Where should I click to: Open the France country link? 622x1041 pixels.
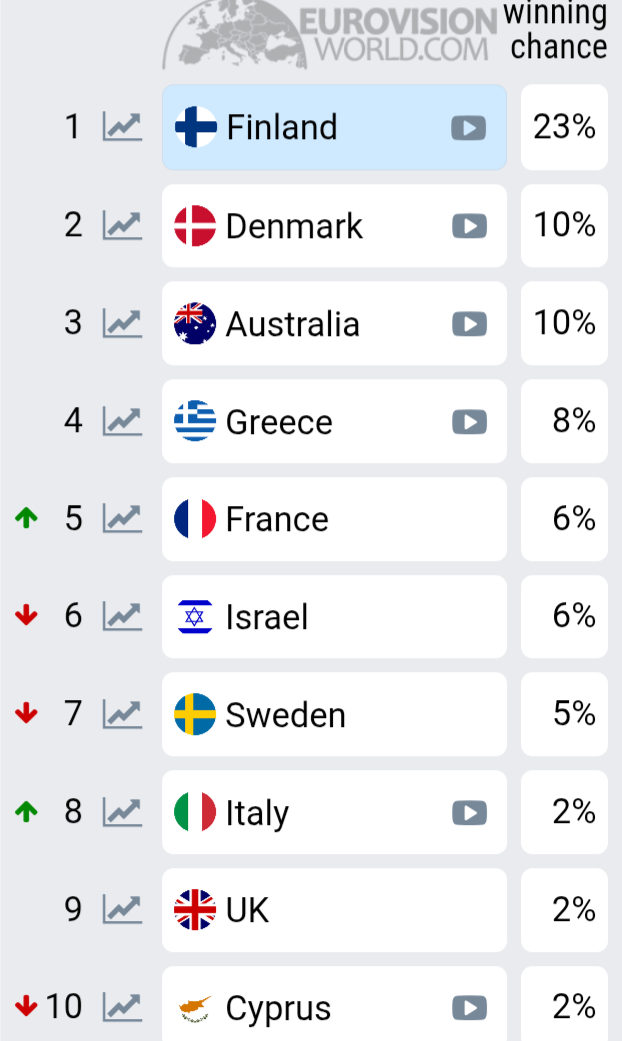pos(277,519)
